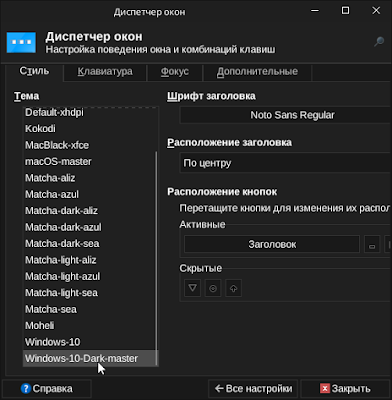This screenshot has height=400, width=392.
Task: Select the macOS-master theme
Action: point(90,162)
